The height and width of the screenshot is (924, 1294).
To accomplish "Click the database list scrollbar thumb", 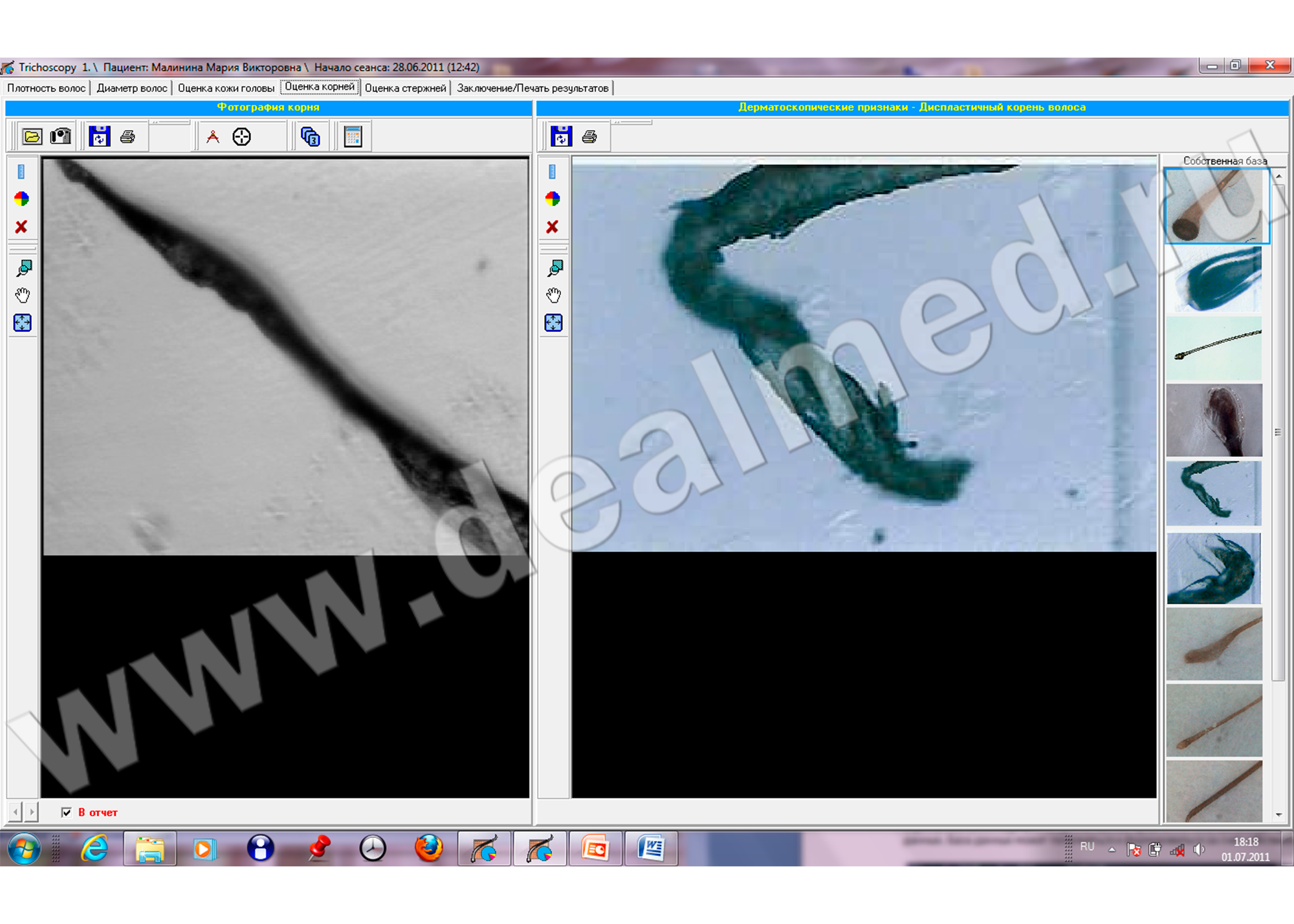I will click(x=1278, y=432).
